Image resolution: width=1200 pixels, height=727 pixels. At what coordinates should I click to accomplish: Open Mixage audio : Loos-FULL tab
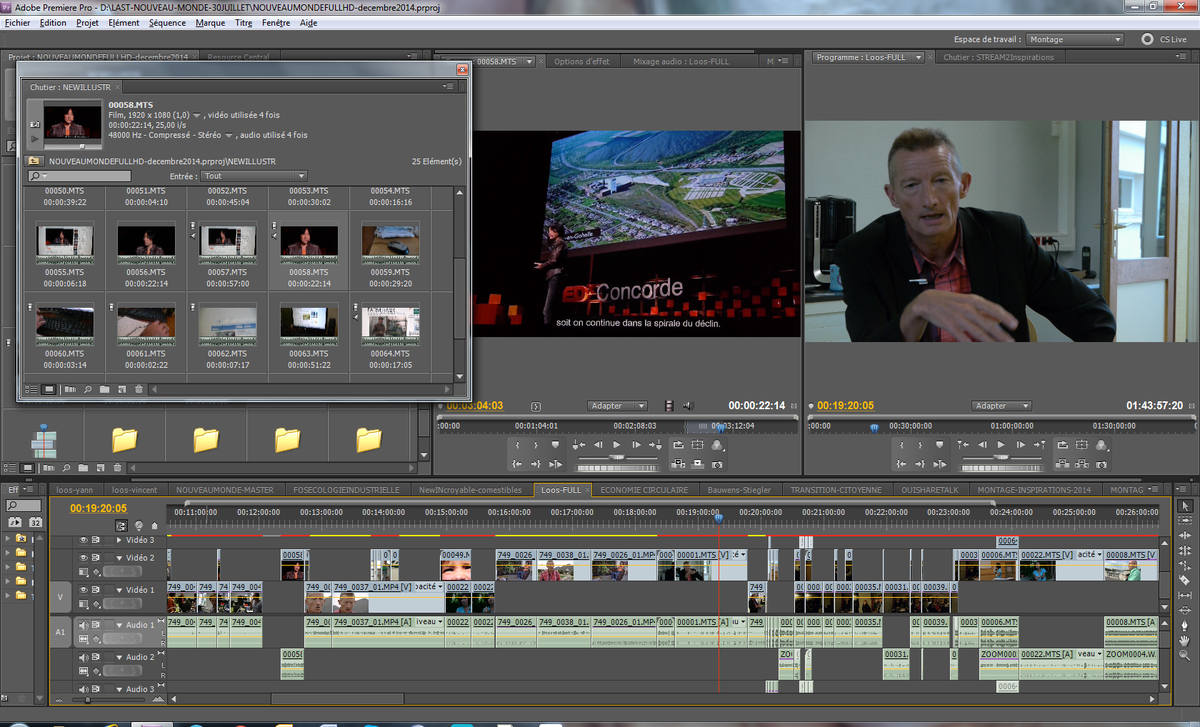pyautogui.click(x=681, y=61)
